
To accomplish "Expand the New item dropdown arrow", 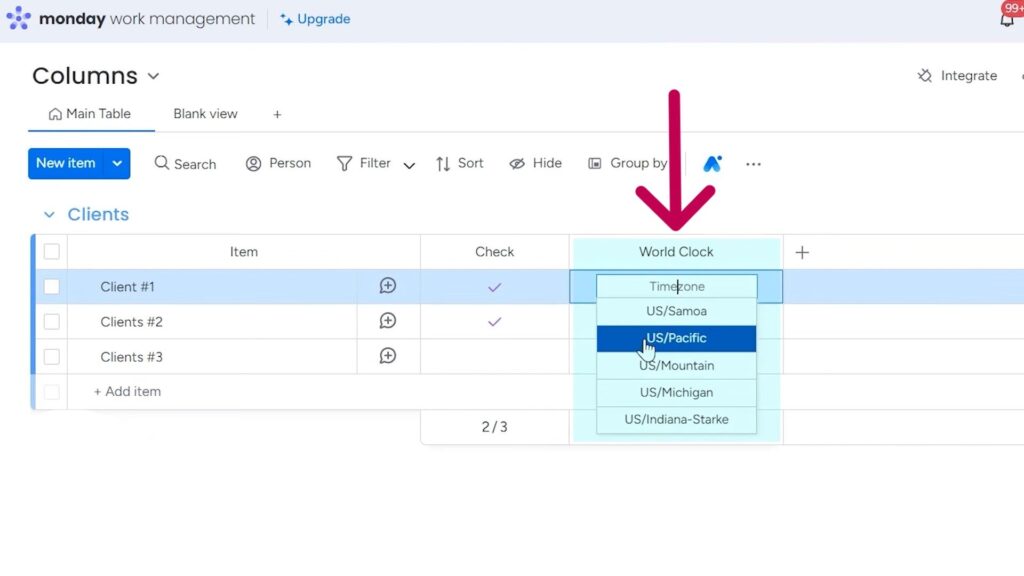I will [117, 163].
